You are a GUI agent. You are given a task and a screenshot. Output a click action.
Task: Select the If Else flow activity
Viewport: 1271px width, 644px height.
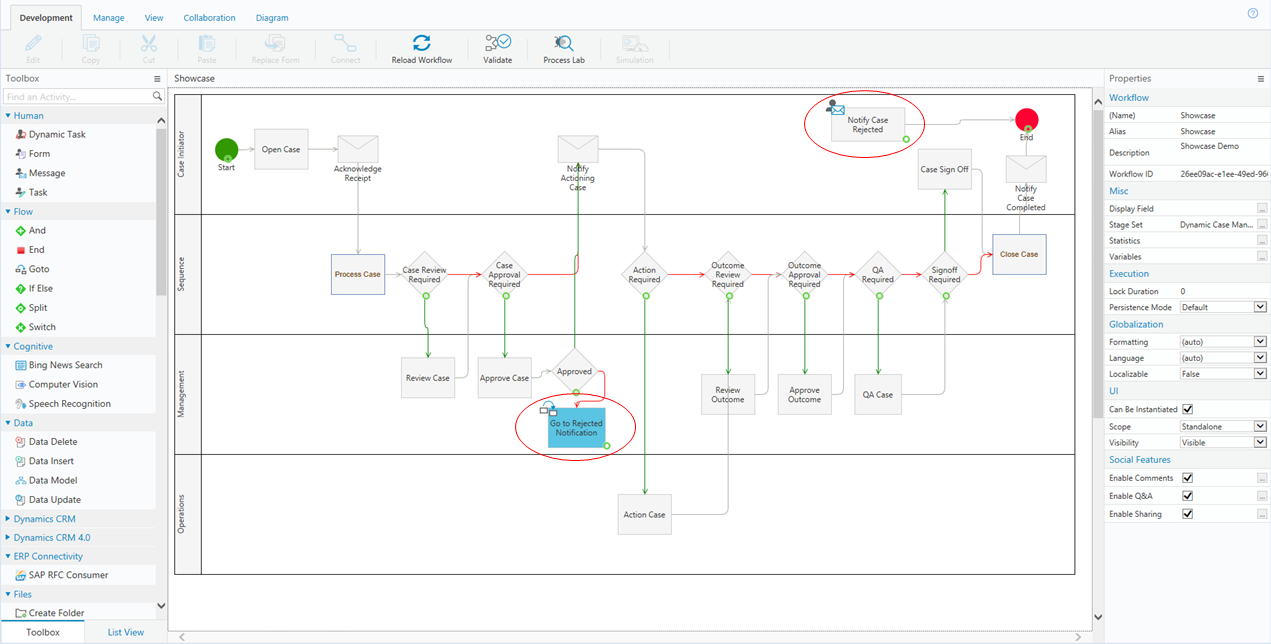(x=40, y=288)
